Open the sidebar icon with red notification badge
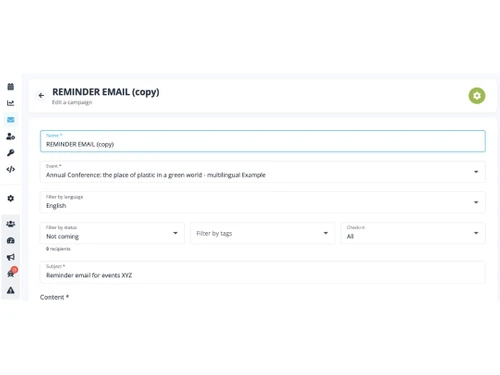This screenshot has height=375, width=500. (11, 273)
